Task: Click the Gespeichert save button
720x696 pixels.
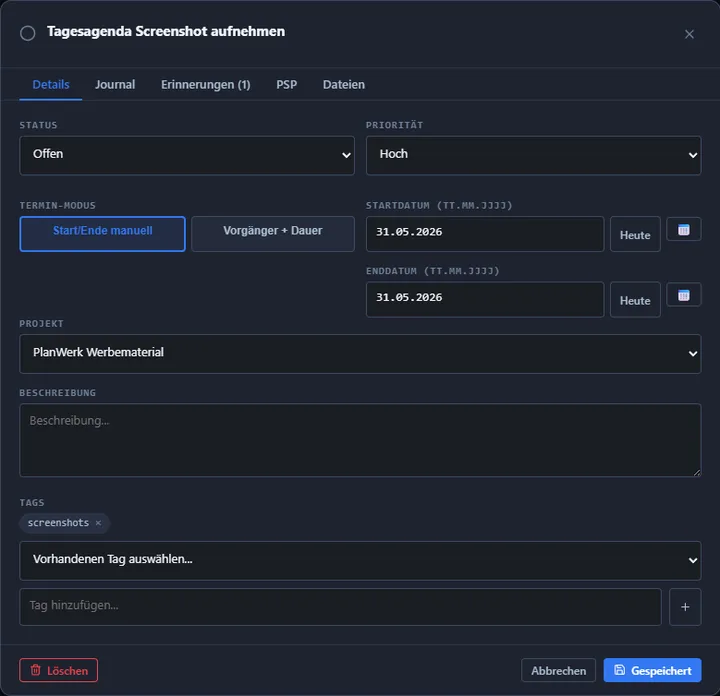Action: tap(652, 670)
